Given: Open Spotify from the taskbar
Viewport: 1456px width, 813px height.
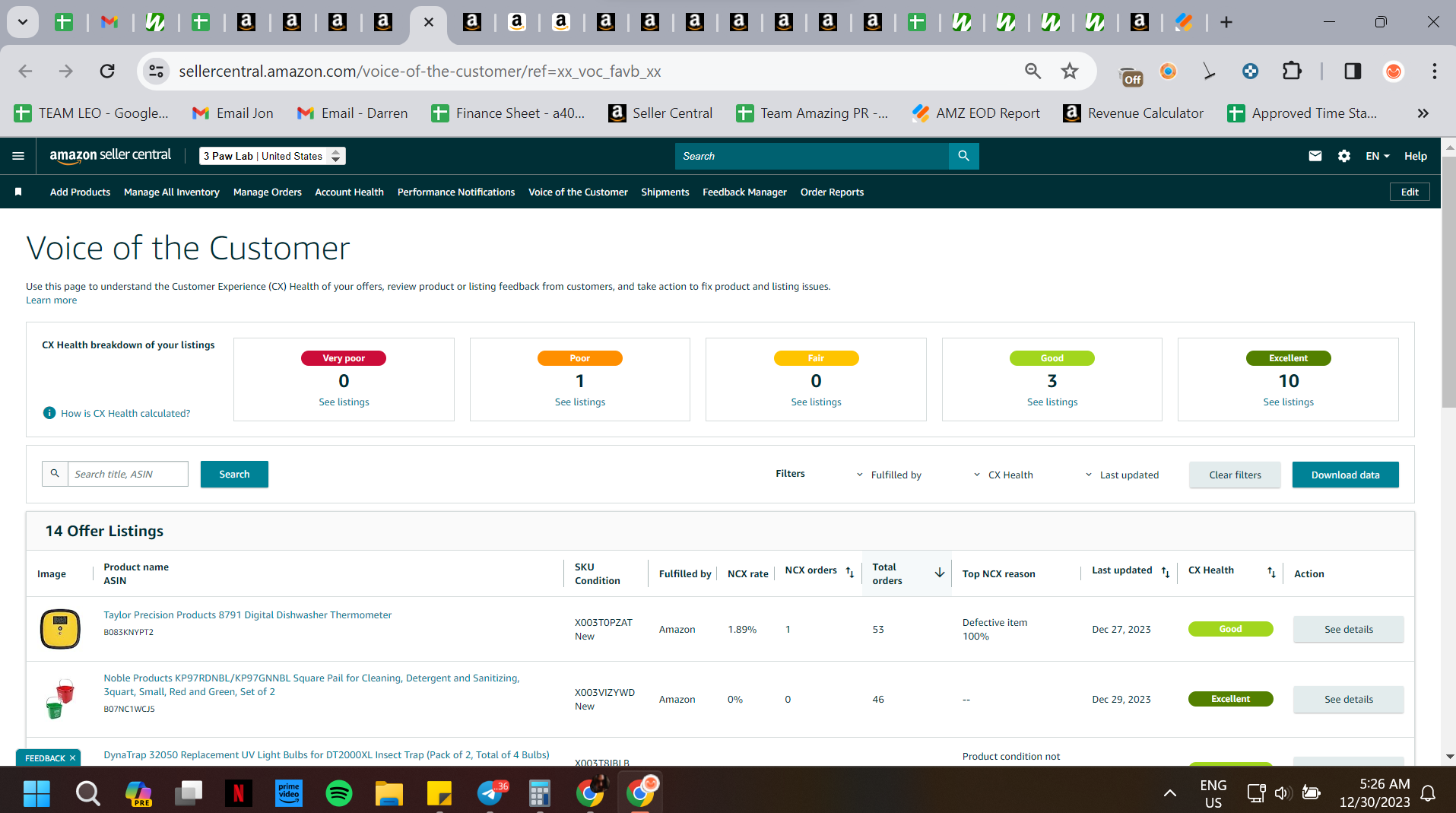Looking at the screenshot, I should (338, 793).
